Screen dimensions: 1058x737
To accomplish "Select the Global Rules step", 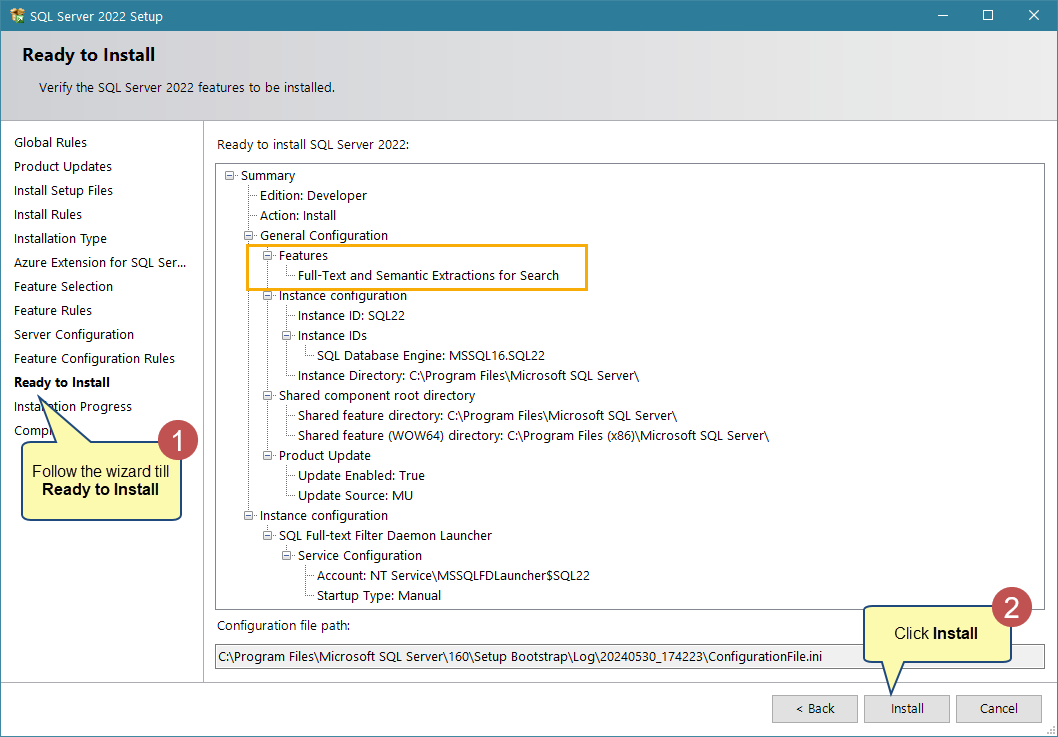I will [51, 142].
